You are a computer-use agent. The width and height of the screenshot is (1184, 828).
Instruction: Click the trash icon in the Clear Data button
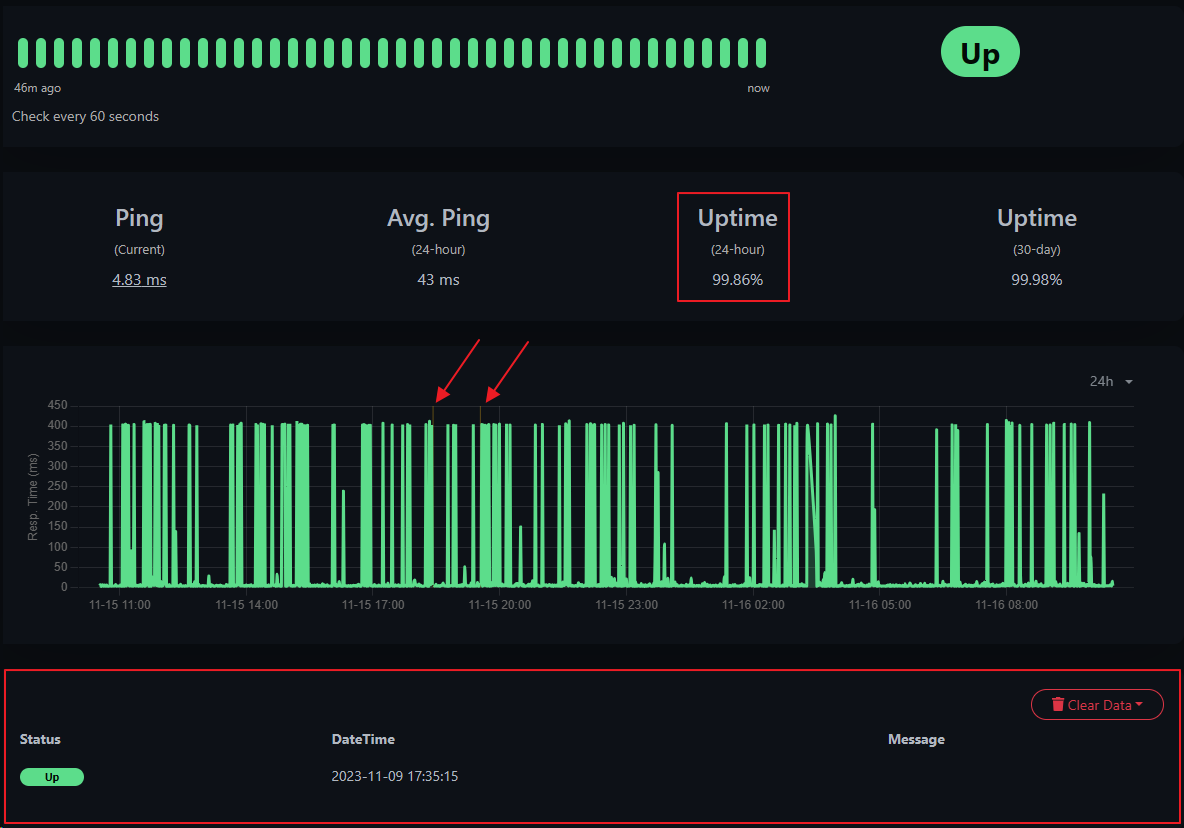coord(1059,704)
